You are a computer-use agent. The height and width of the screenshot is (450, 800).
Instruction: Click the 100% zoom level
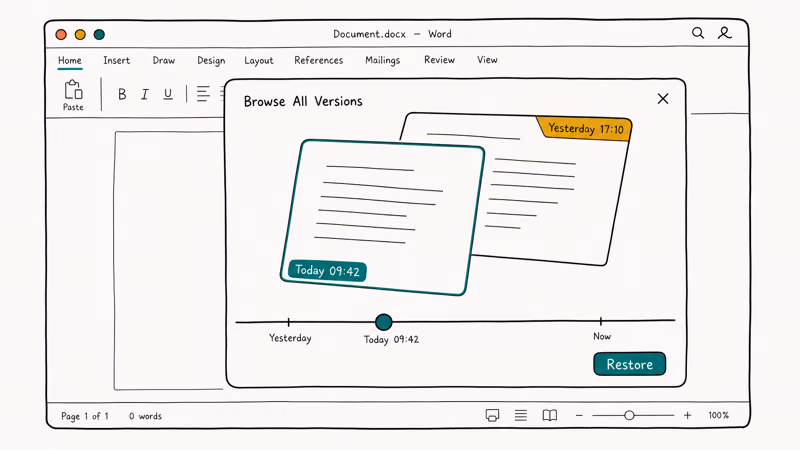(x=718, y=415)
